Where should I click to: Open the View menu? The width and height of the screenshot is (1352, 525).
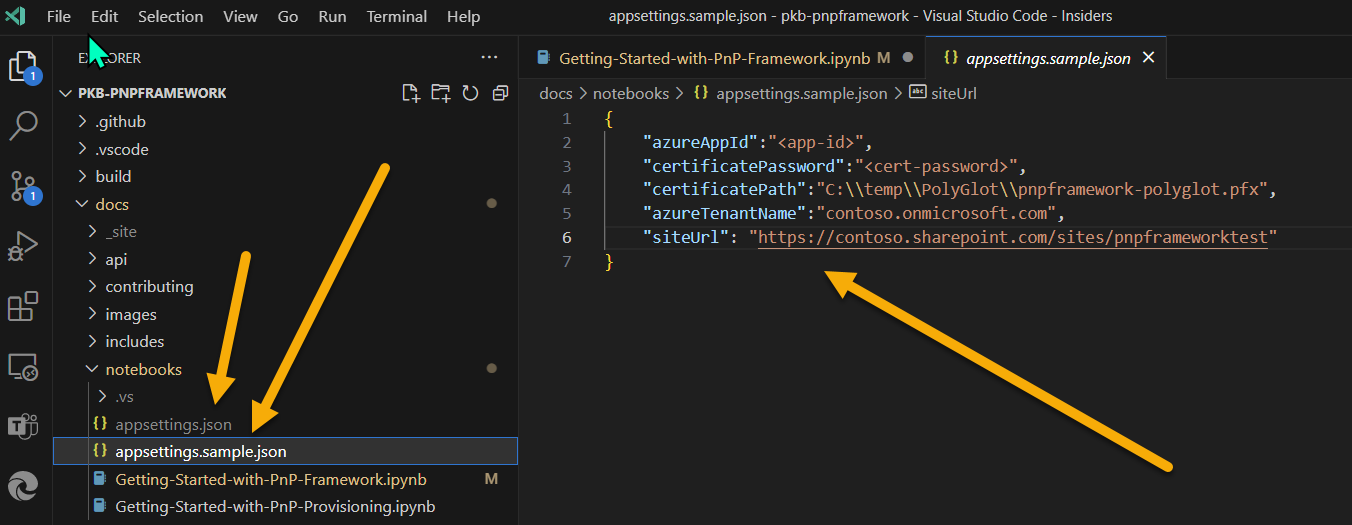pyautogui.click(x=240, y=16)
